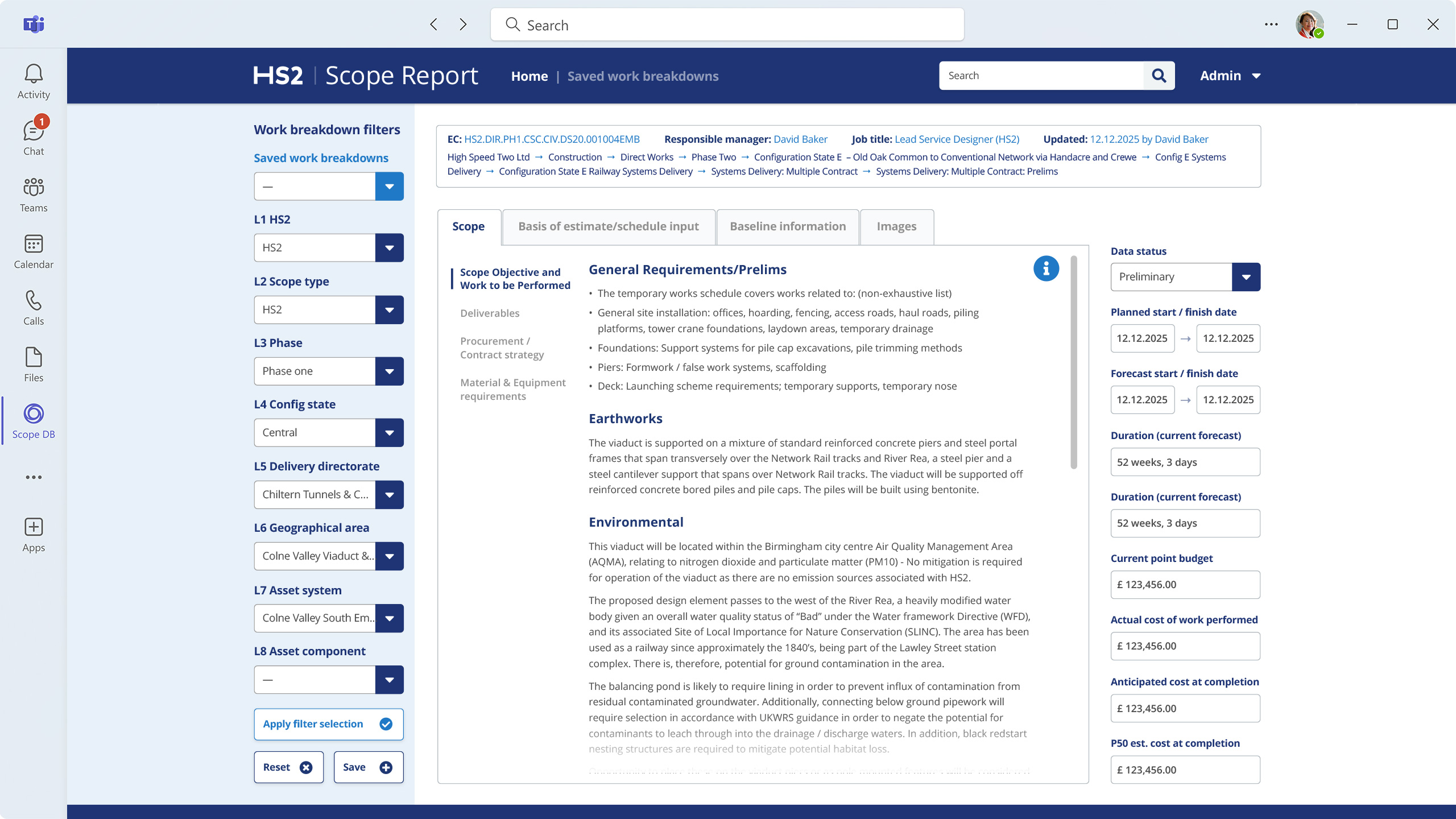Click the Microsoft Teams logo

(34, 24)
